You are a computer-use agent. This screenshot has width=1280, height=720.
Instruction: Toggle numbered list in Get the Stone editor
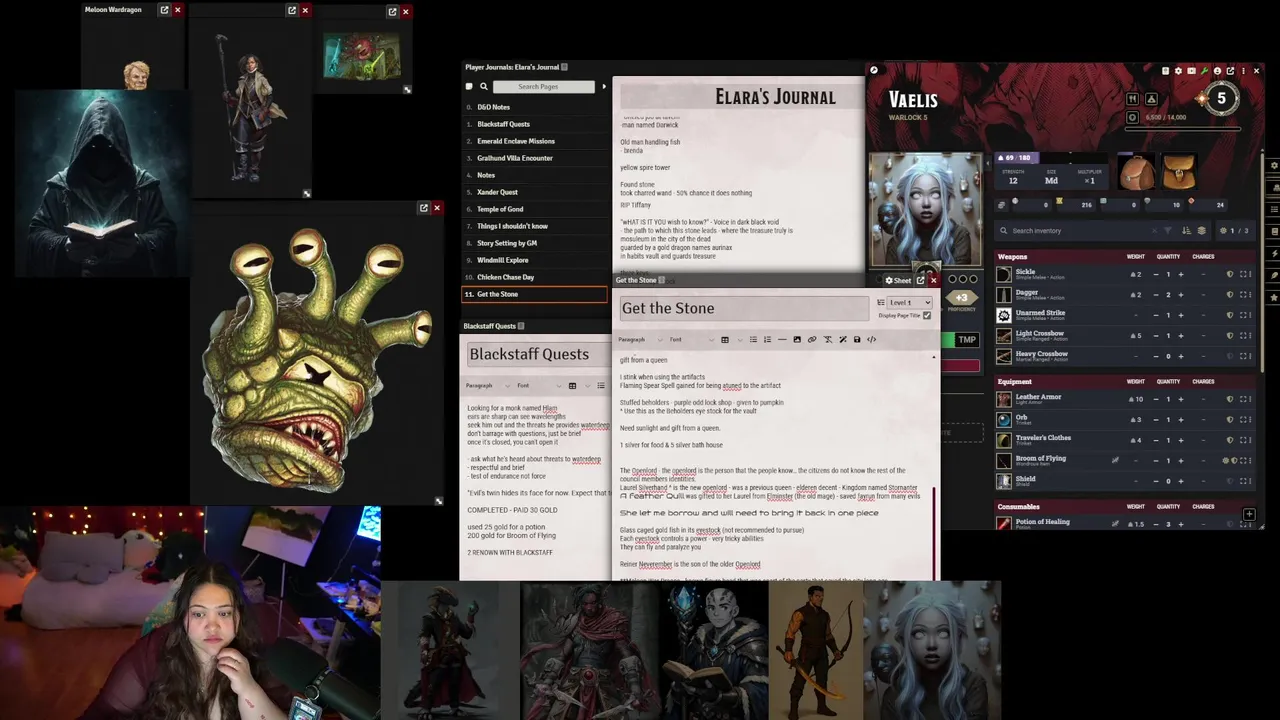tap(767, 339)
